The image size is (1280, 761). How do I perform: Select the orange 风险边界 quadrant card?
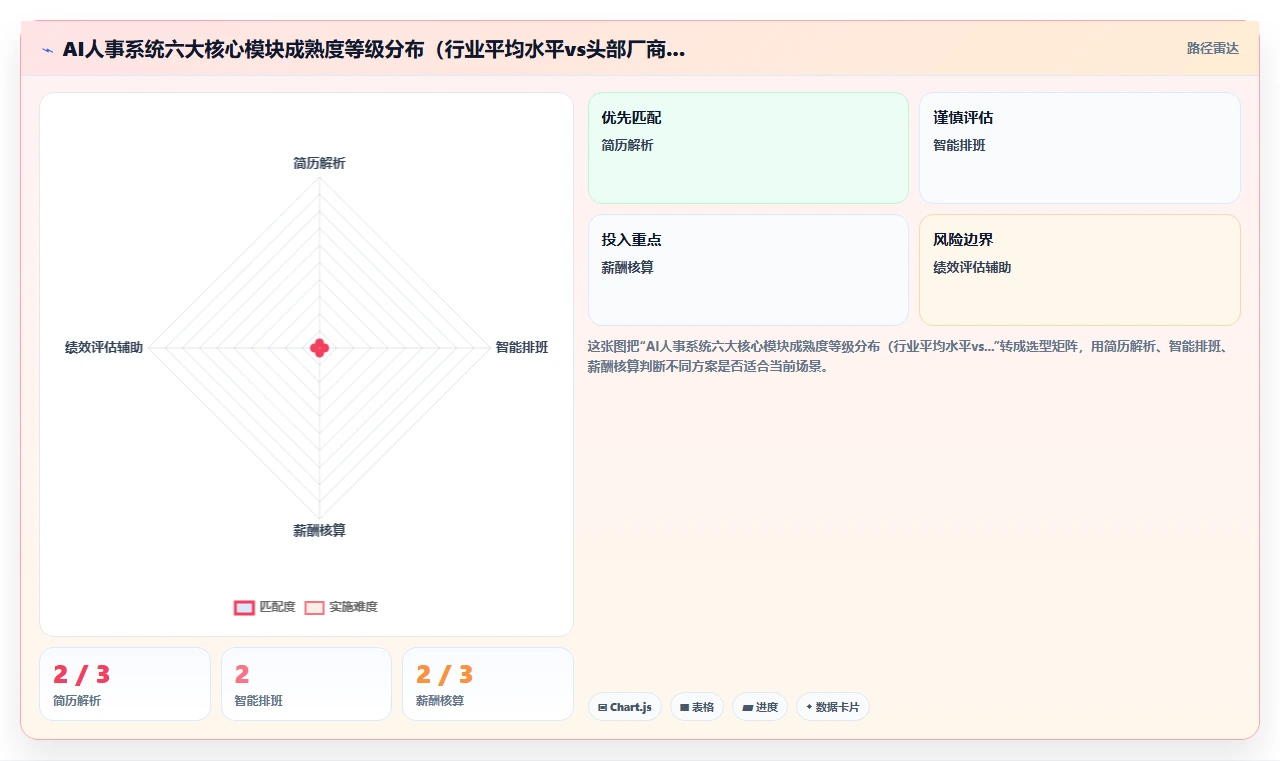[1080, 270]
